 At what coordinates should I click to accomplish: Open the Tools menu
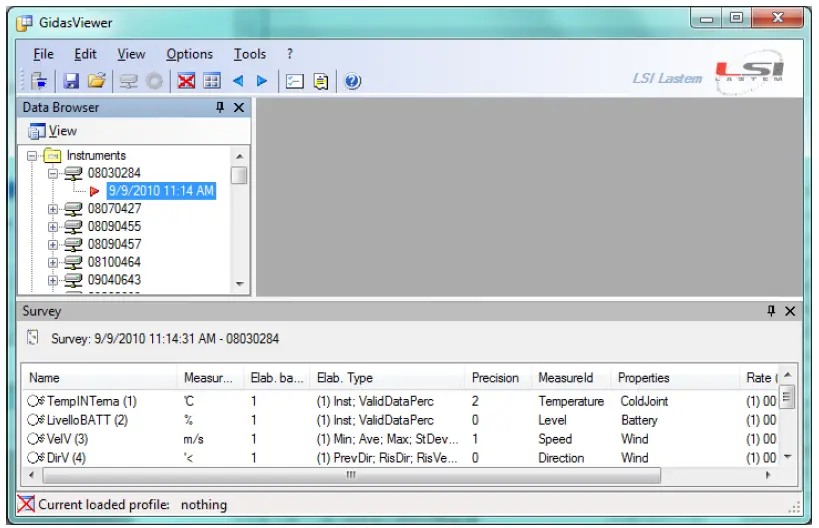tap(249, 54)
